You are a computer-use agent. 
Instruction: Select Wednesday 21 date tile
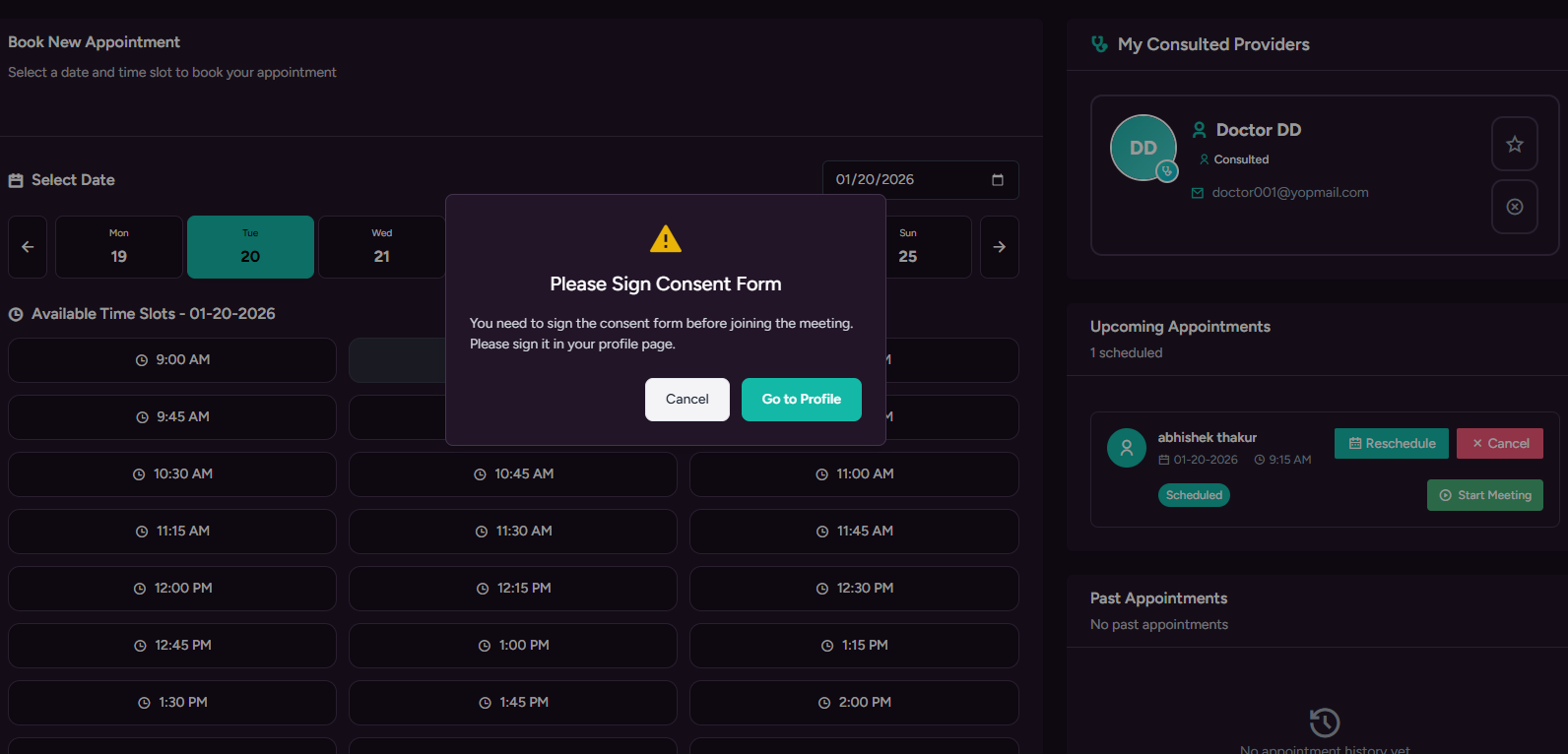(x=381, y=247)
